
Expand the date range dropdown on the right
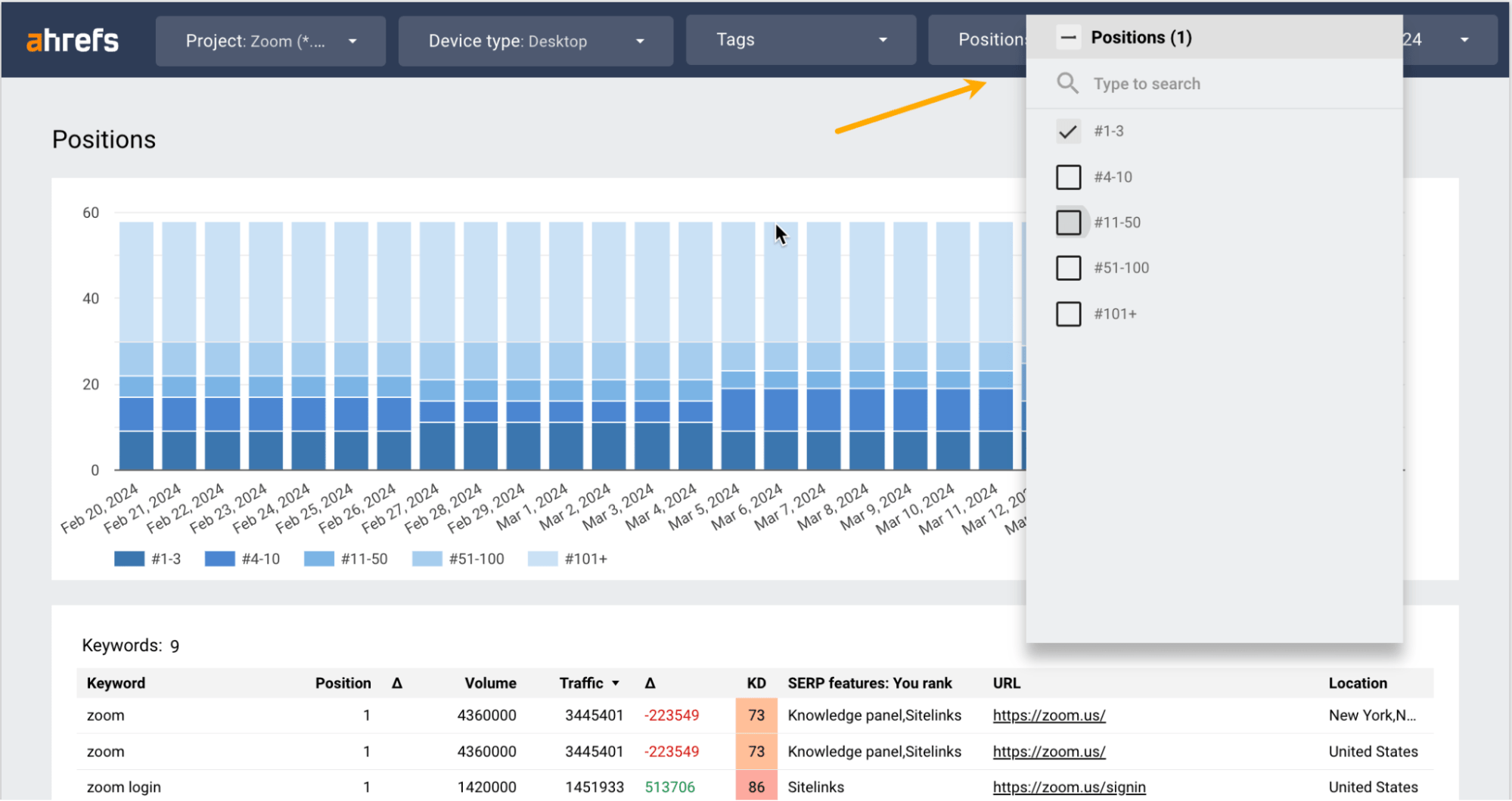coord(1464,39)
